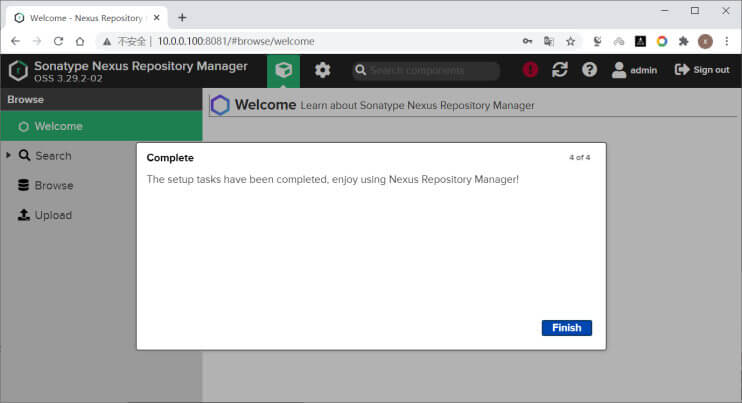This screenshot has height=403, width=742.
Task: Click the translate page icon
Action: [x=549, y=41]
